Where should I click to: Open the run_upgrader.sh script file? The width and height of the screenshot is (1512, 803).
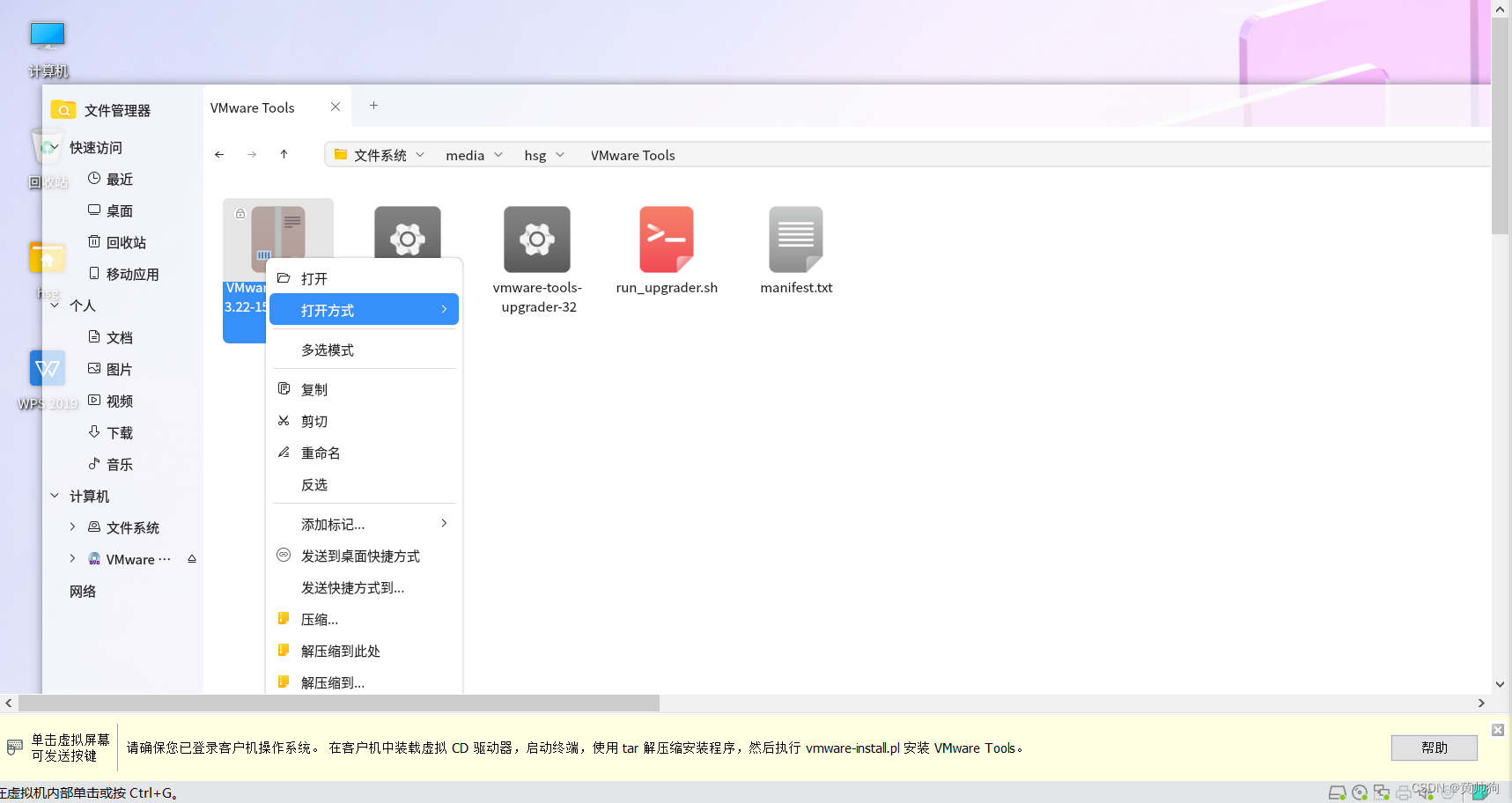667,251
